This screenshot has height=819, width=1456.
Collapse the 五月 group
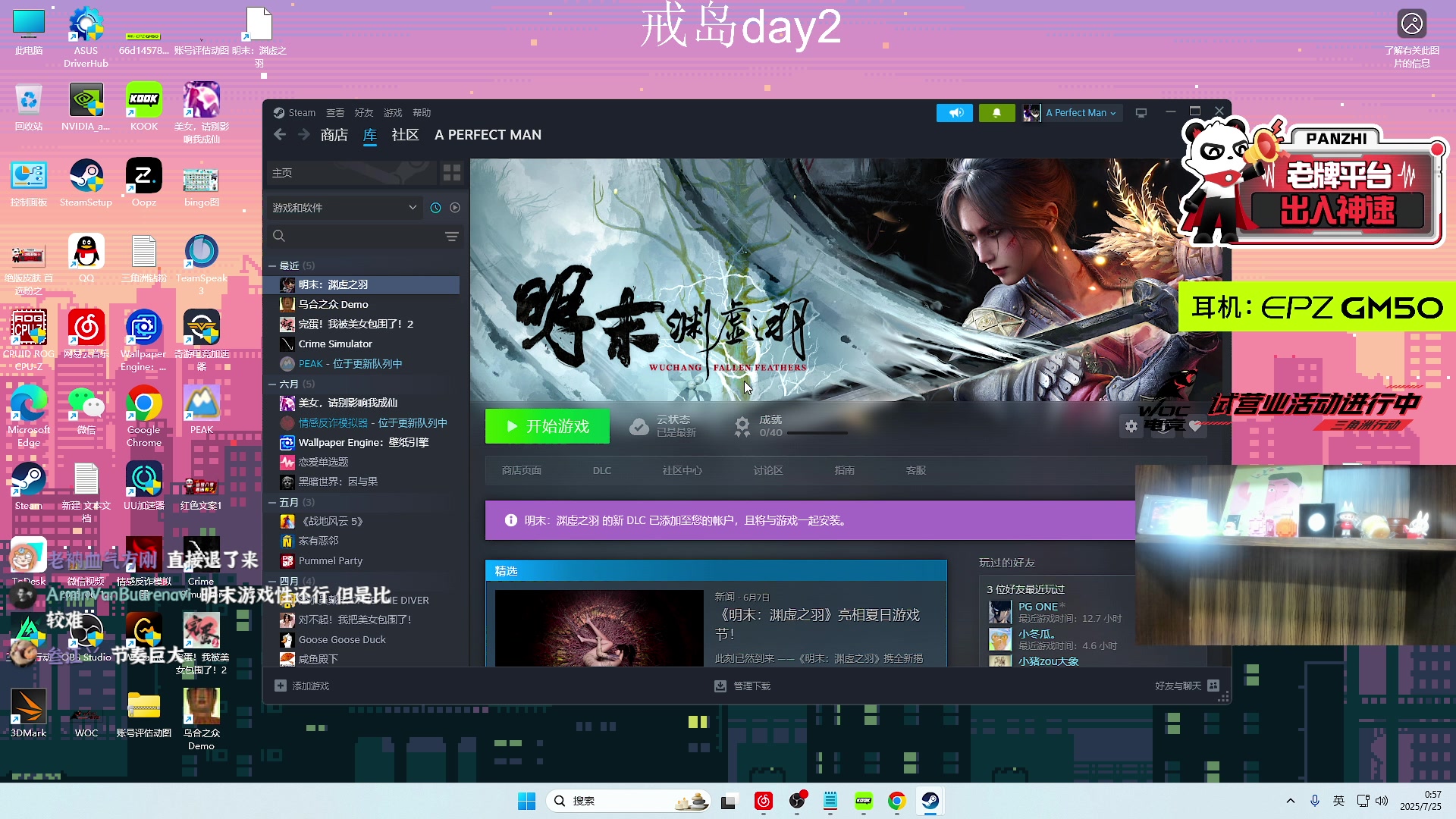(272, 502)
